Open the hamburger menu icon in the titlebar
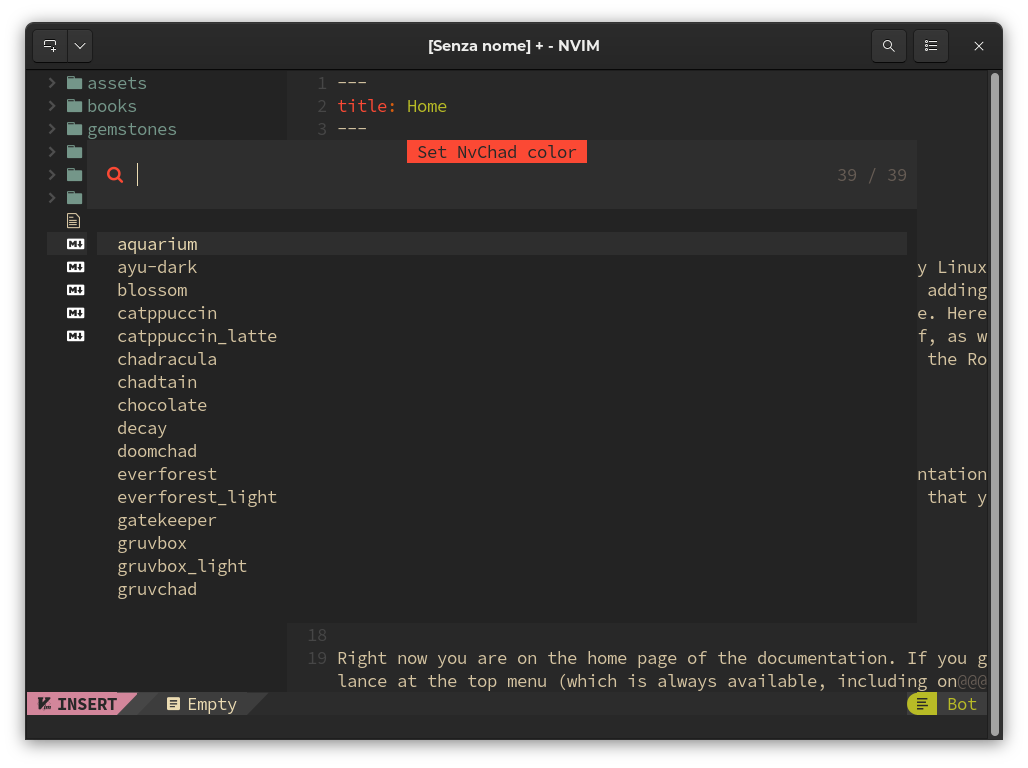 coord(931,46)
